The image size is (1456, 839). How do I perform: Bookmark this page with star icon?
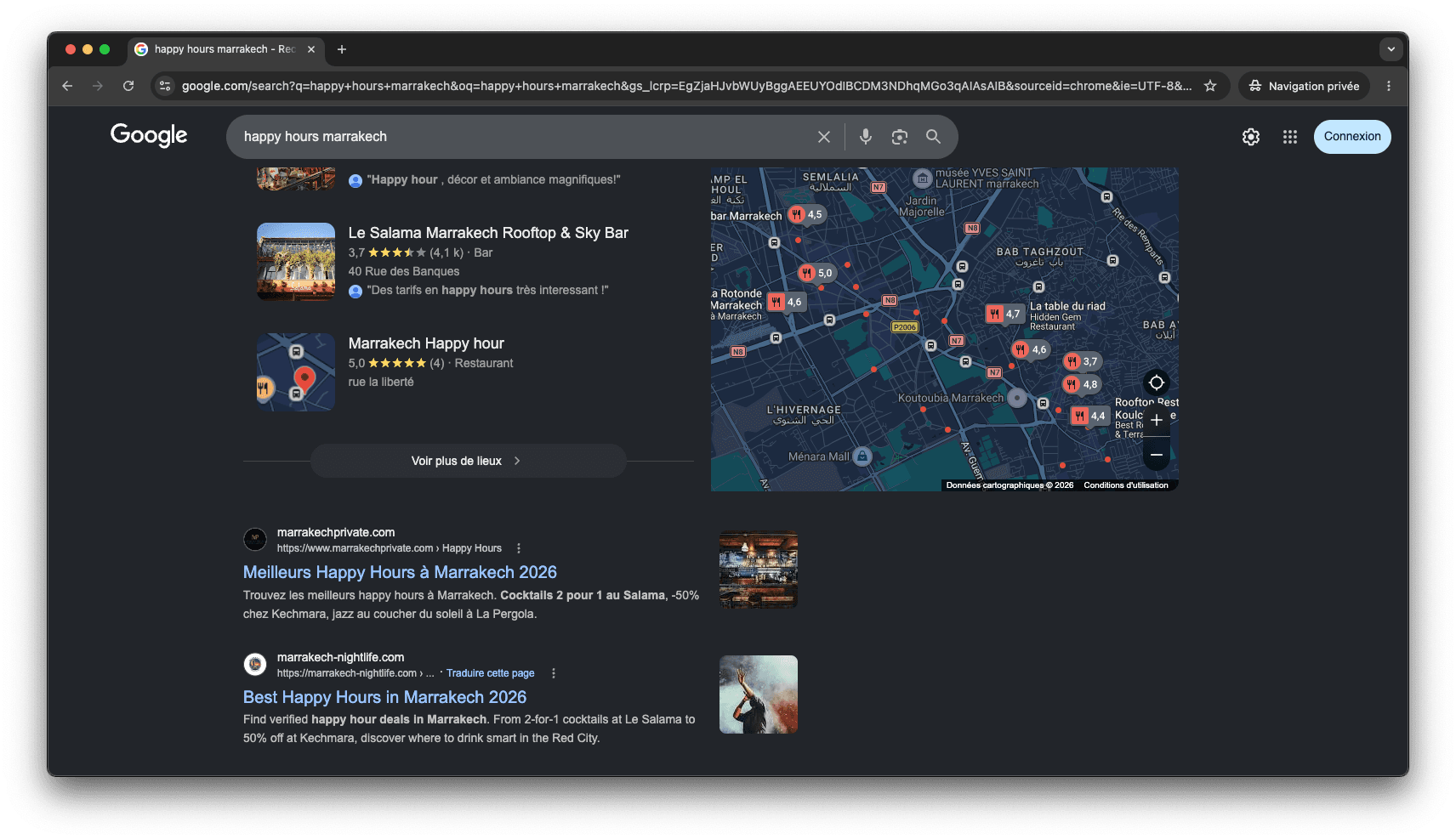1210,86
